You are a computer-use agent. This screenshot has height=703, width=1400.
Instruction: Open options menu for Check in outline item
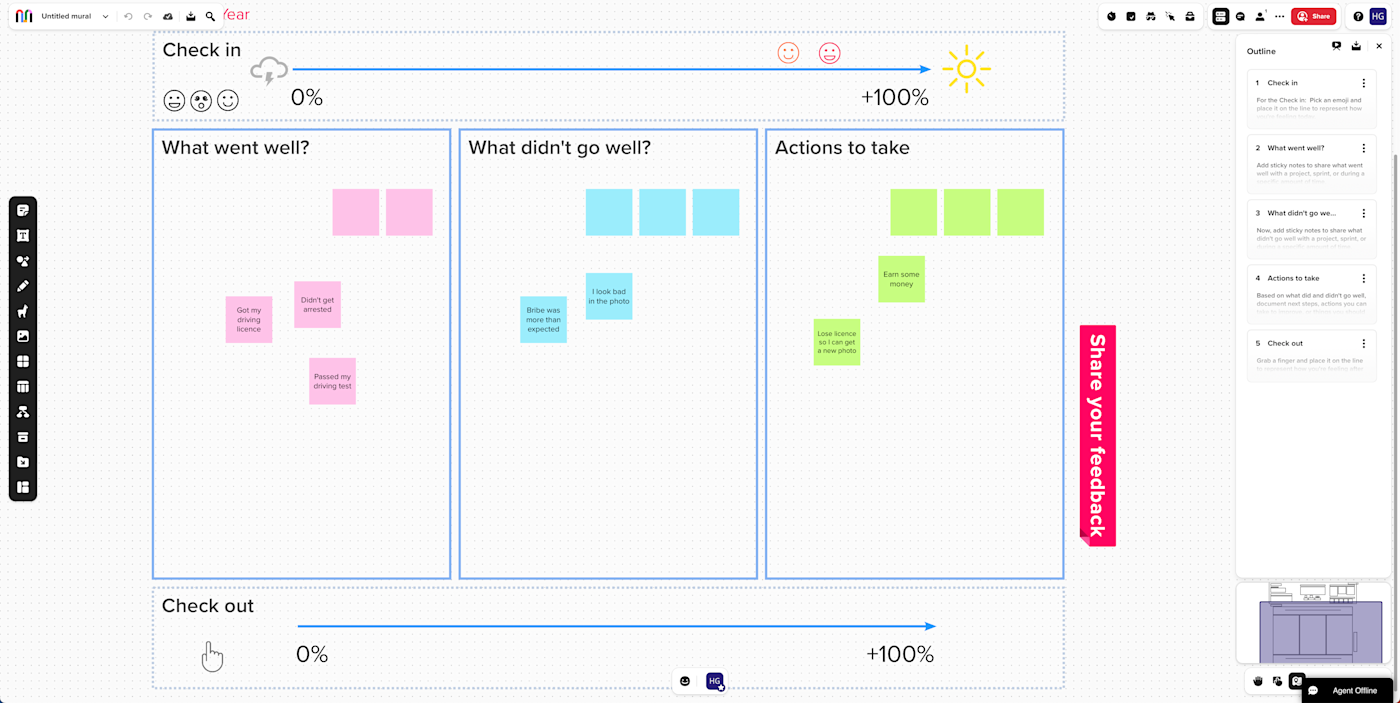click(1363, 83)
